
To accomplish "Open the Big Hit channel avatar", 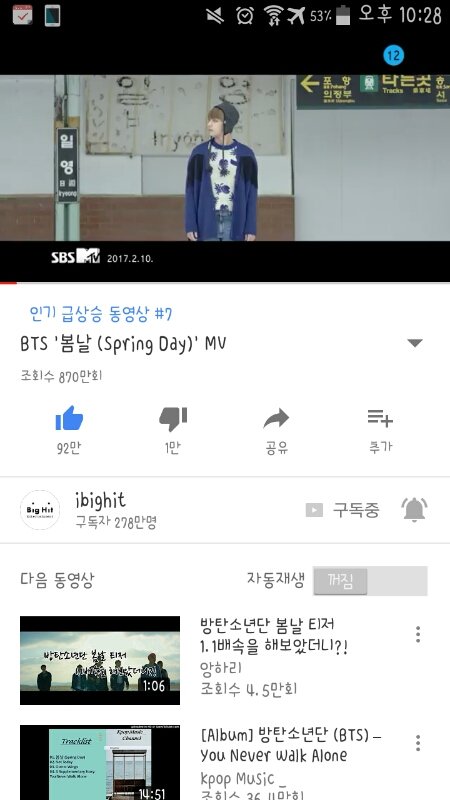I will click(x=40, y=510).
